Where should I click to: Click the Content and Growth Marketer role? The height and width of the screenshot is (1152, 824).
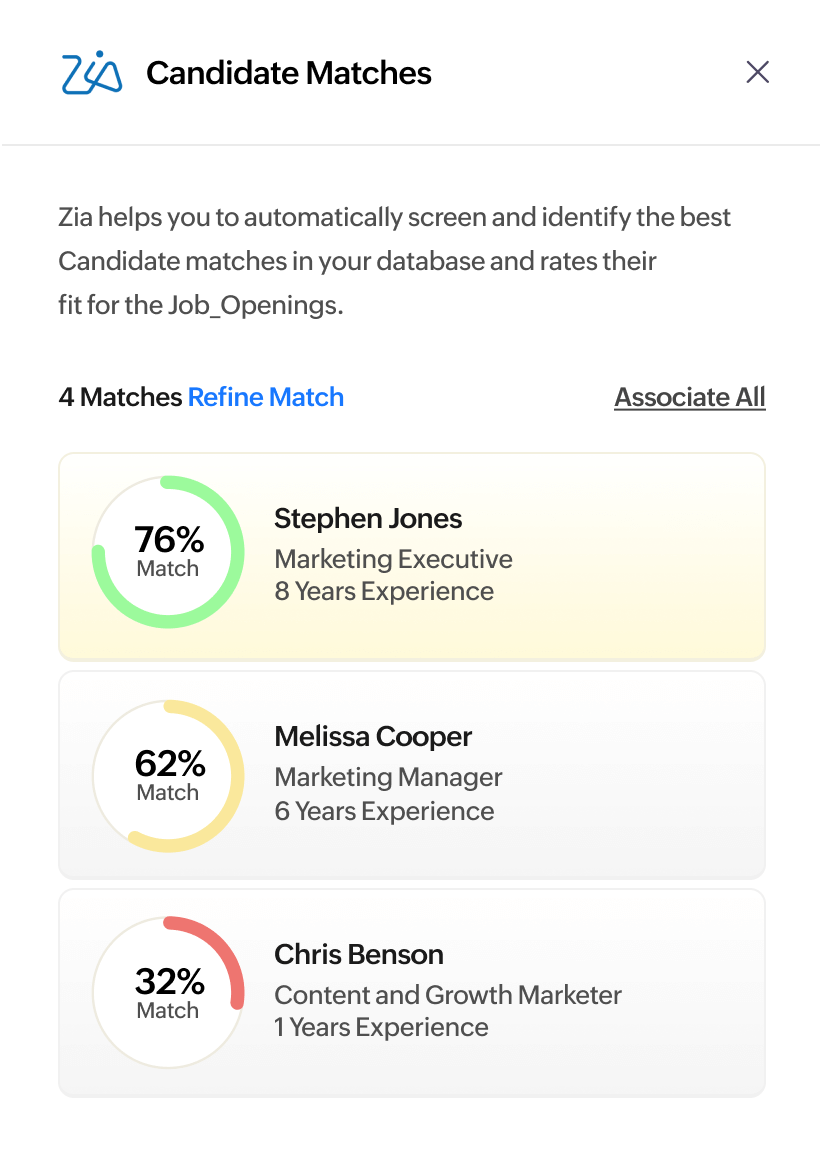click(447, 995)
